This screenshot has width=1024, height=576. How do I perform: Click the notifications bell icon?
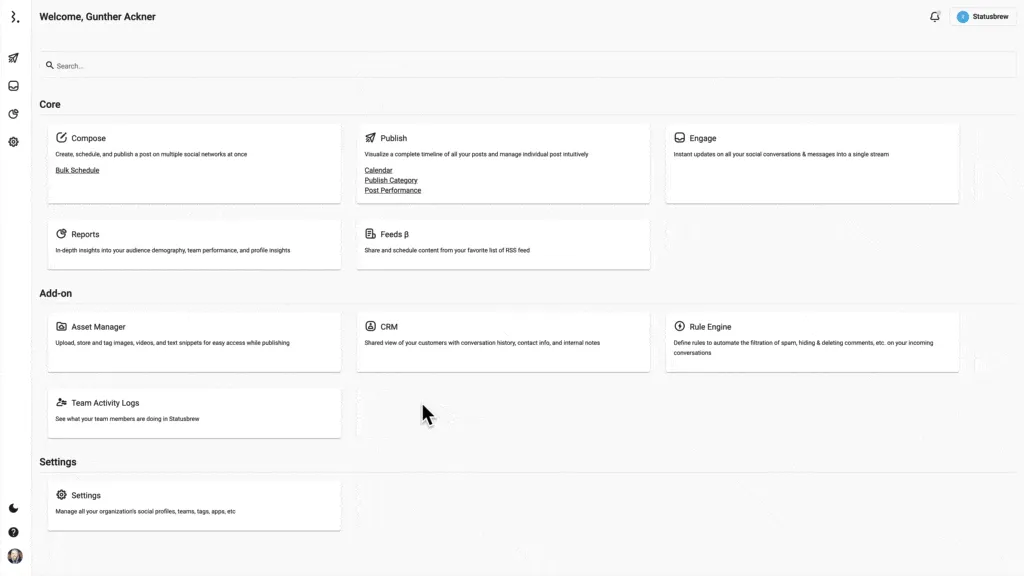click(935, 17)
